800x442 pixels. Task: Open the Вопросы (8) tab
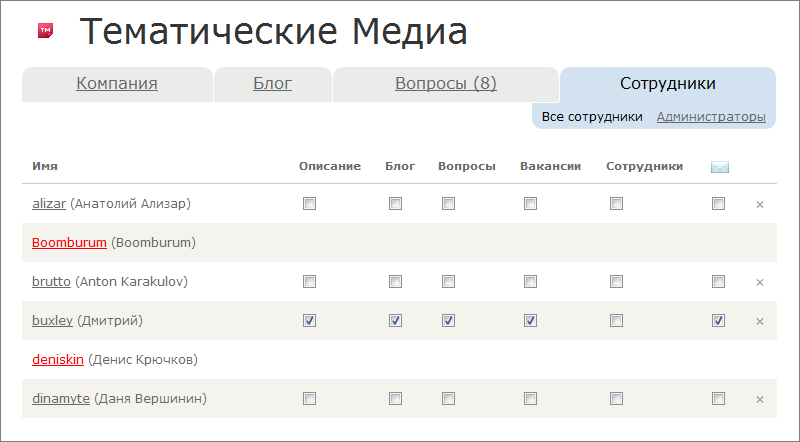coord(446,83)
